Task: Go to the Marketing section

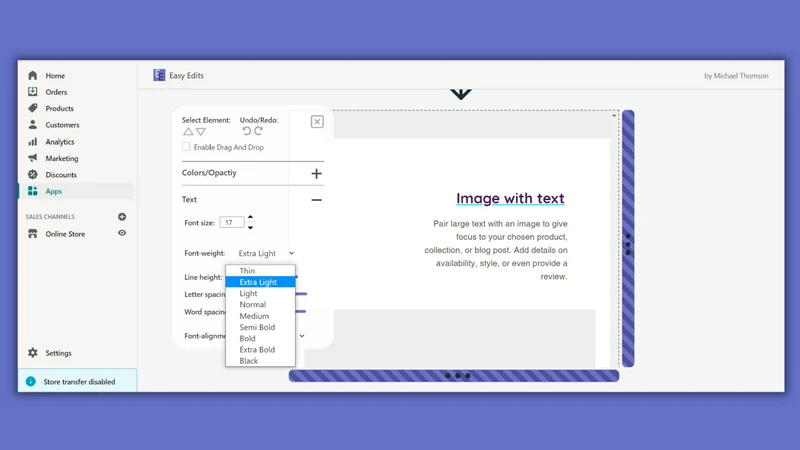Action: point(62,158)
